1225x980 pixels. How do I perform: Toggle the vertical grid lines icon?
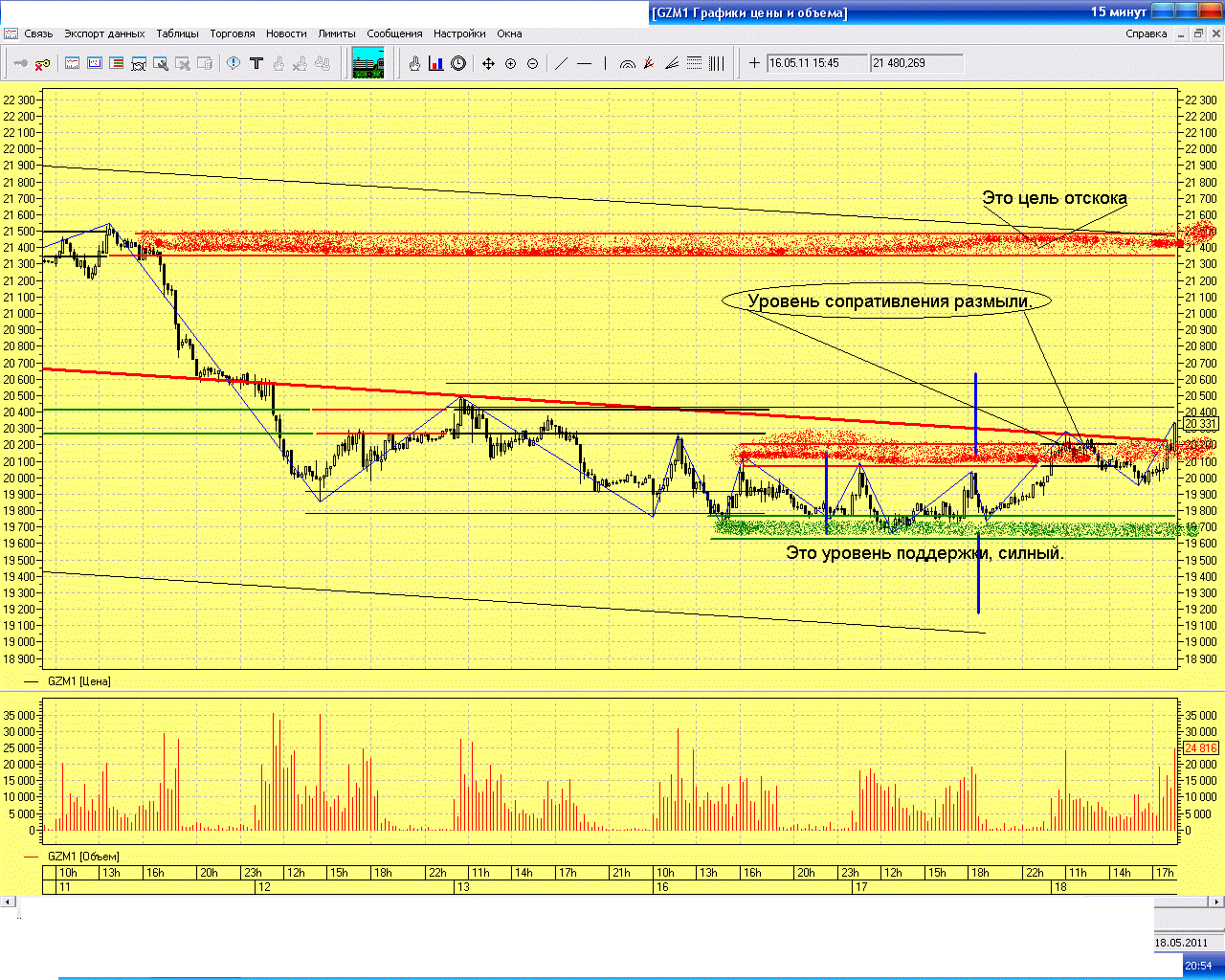click(x=716, y=64)
